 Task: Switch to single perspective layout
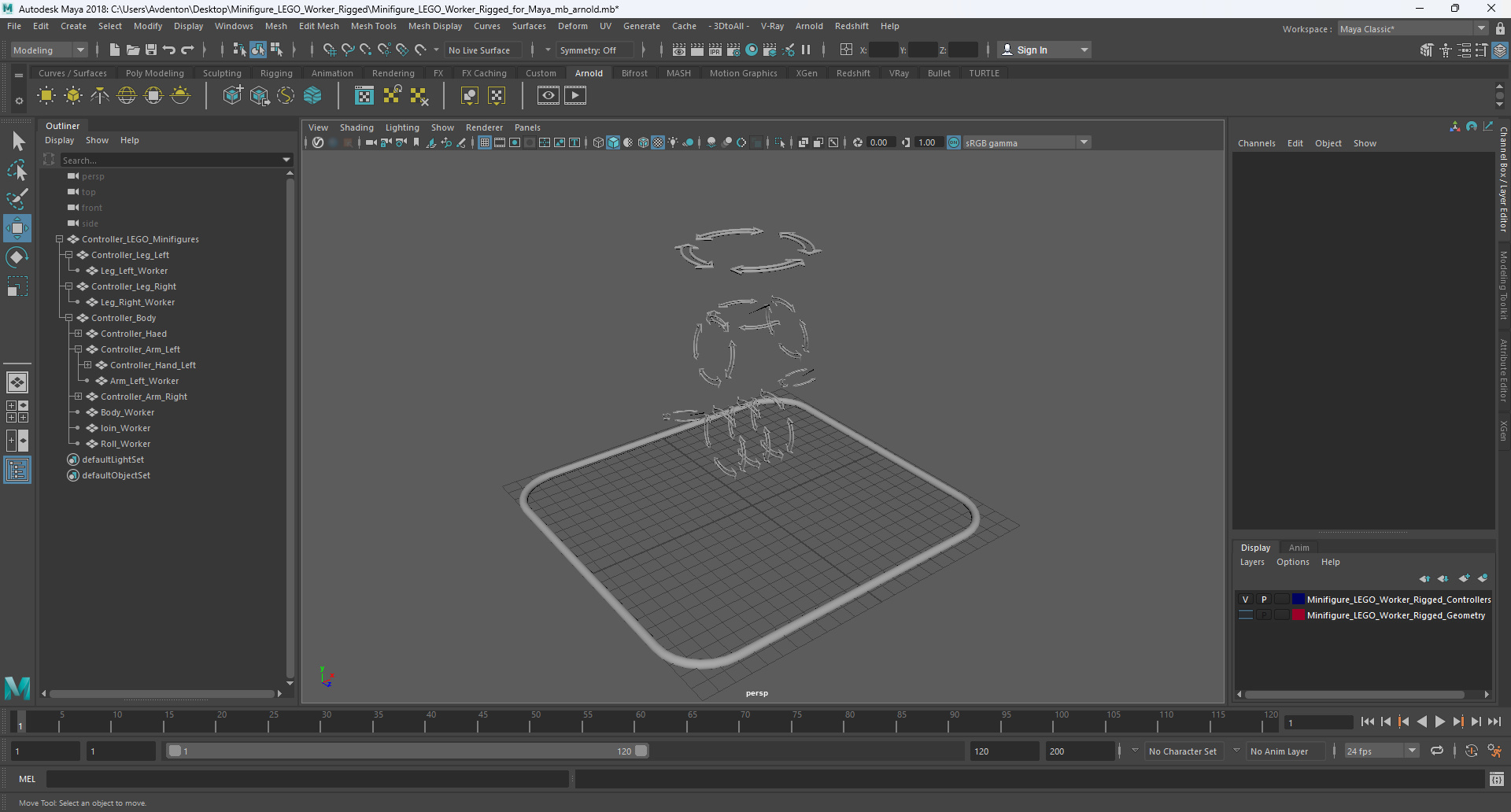pos(17,382)
